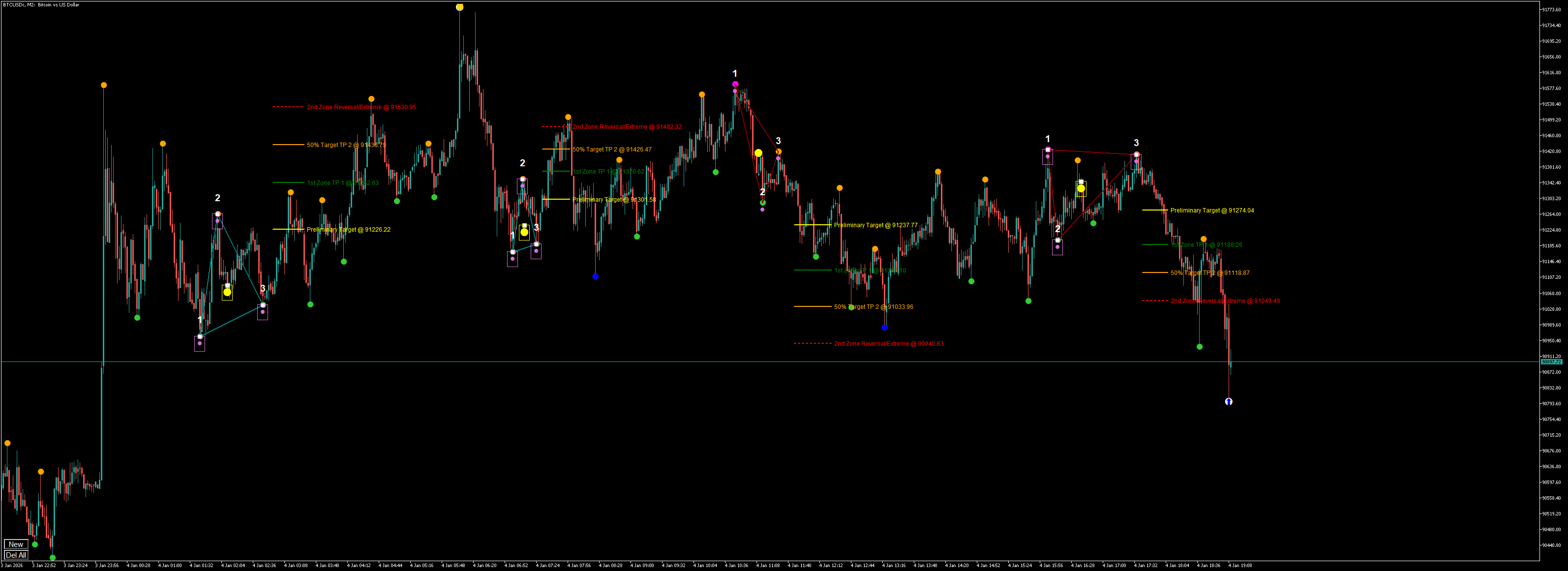This screenshot has width=1568, height=571.
Task: Select the '2nd Zone Reversal/Extreme @ 90942.83' label
Action: (888, 344)
